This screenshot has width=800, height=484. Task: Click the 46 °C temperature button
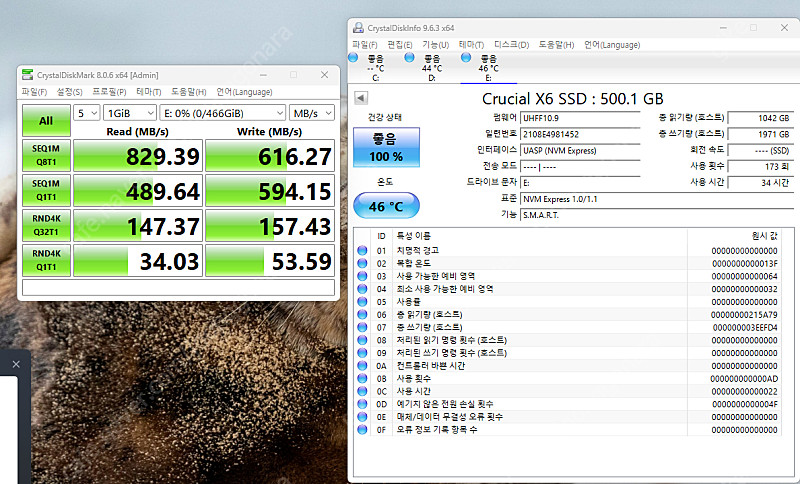386,206
